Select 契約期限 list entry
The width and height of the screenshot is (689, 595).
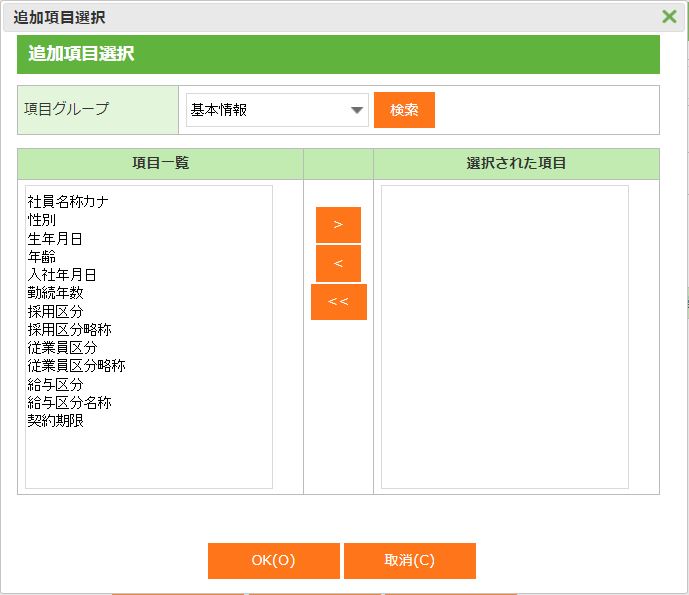(55, 421)
